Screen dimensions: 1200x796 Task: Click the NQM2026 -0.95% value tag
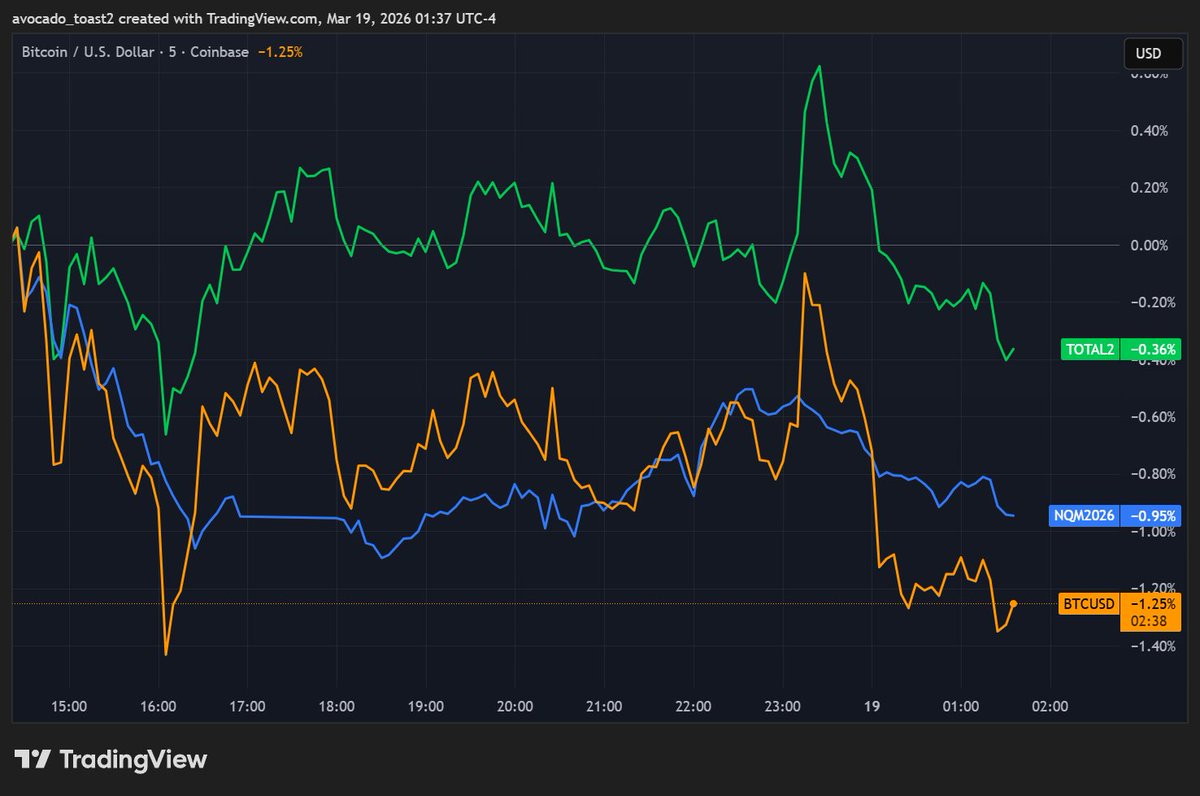[x=1151, y=516]
